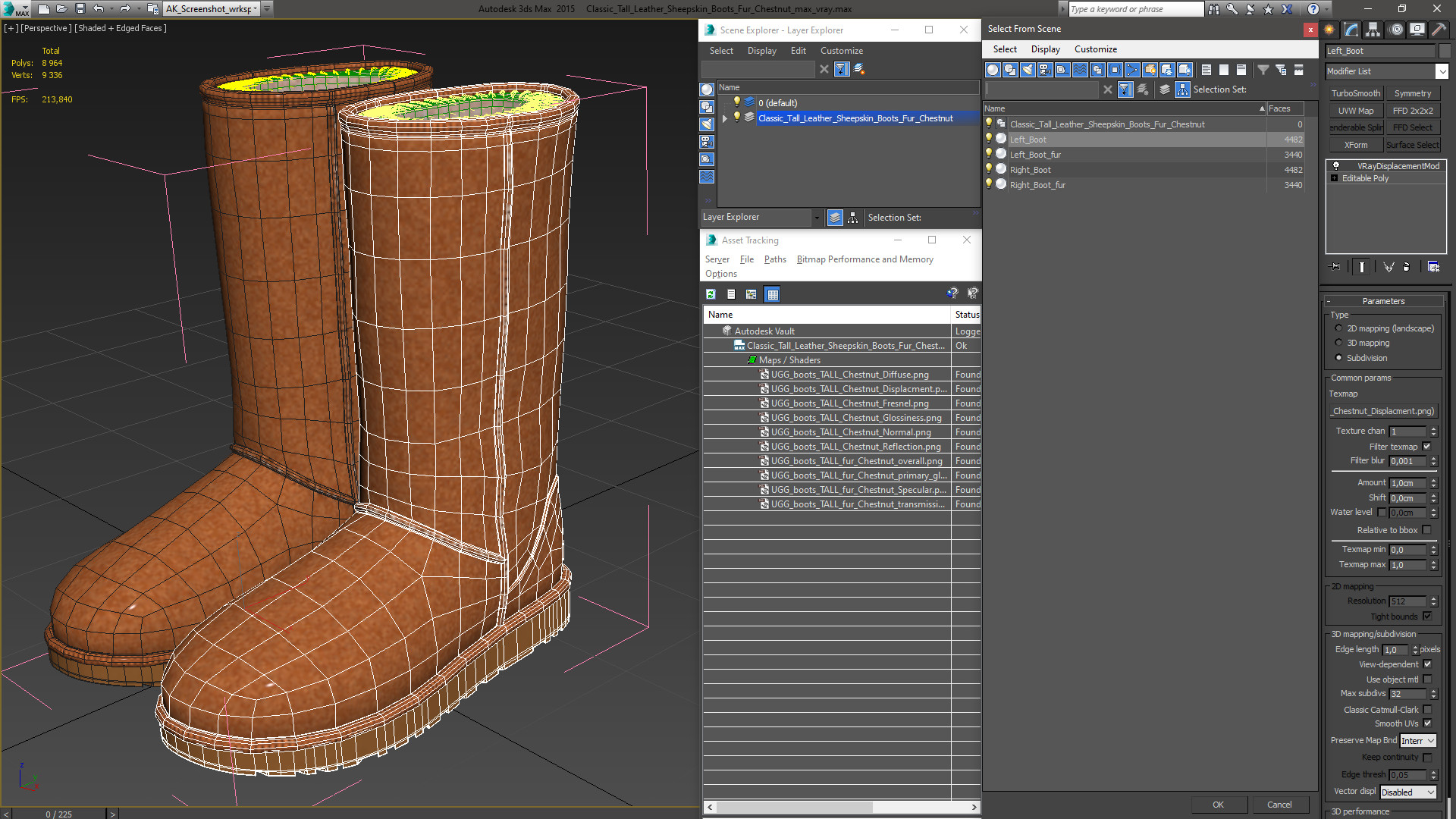The image size is (1456, 819).
Task: Click the Save File icon in title bar
Action: (80, 8)
